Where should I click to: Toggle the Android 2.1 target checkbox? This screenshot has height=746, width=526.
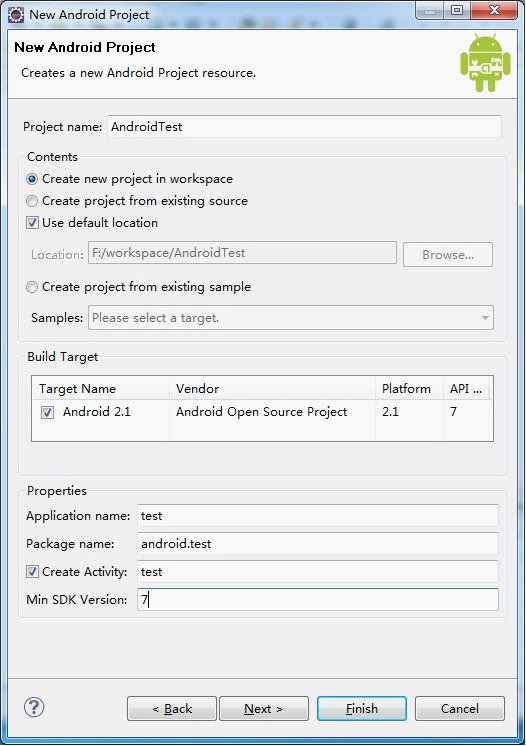(x=48, y=412)
